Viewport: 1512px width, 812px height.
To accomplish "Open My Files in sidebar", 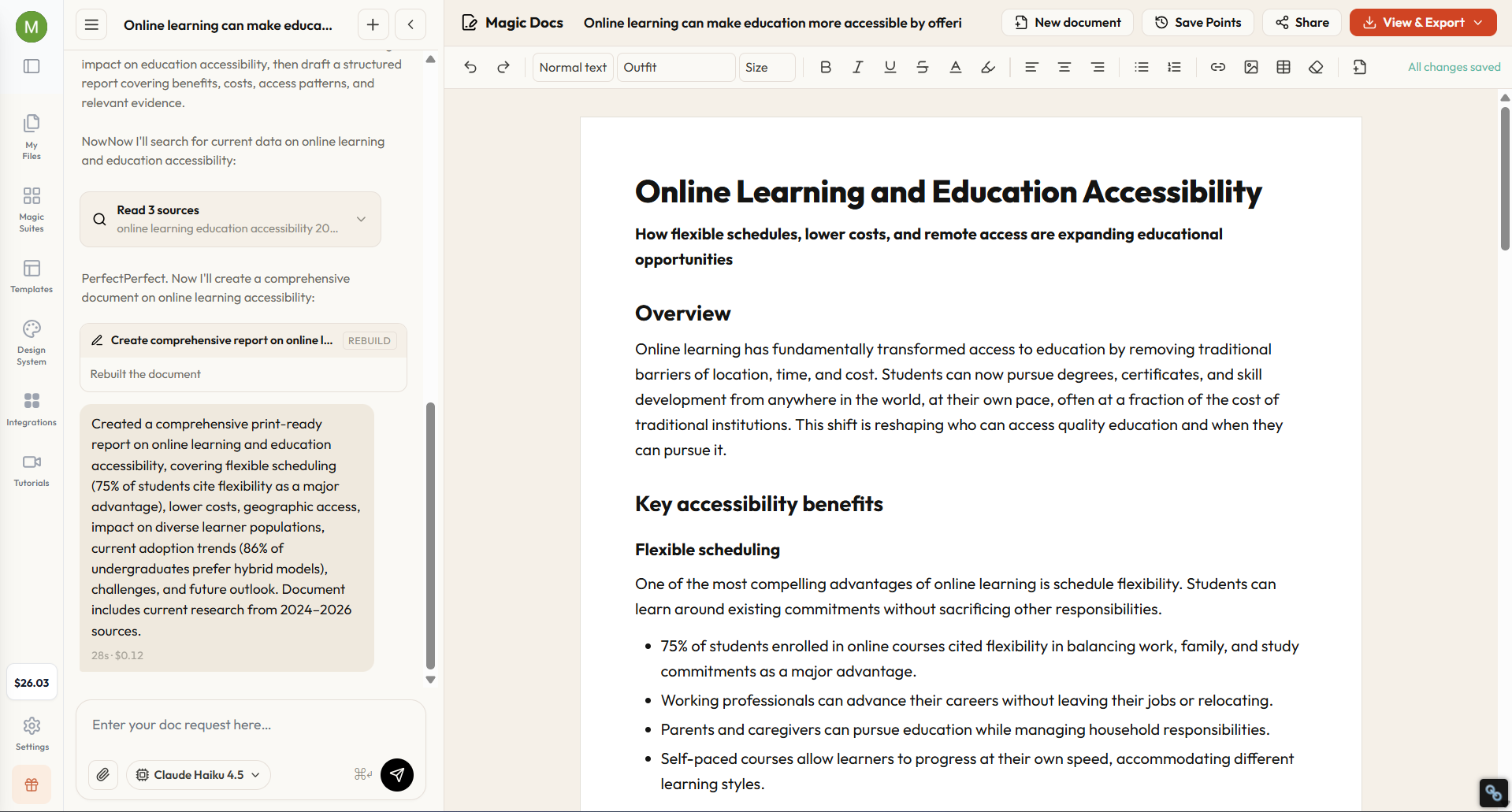I will click(x=32, y=137).
